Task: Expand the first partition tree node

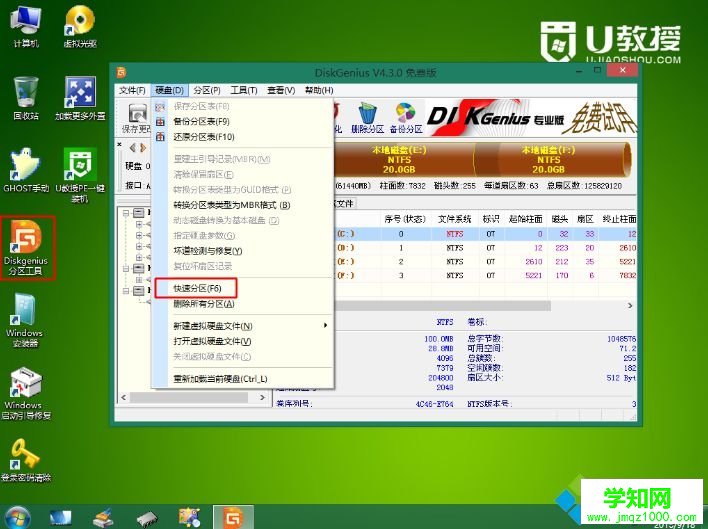Action: pos(139,224)
